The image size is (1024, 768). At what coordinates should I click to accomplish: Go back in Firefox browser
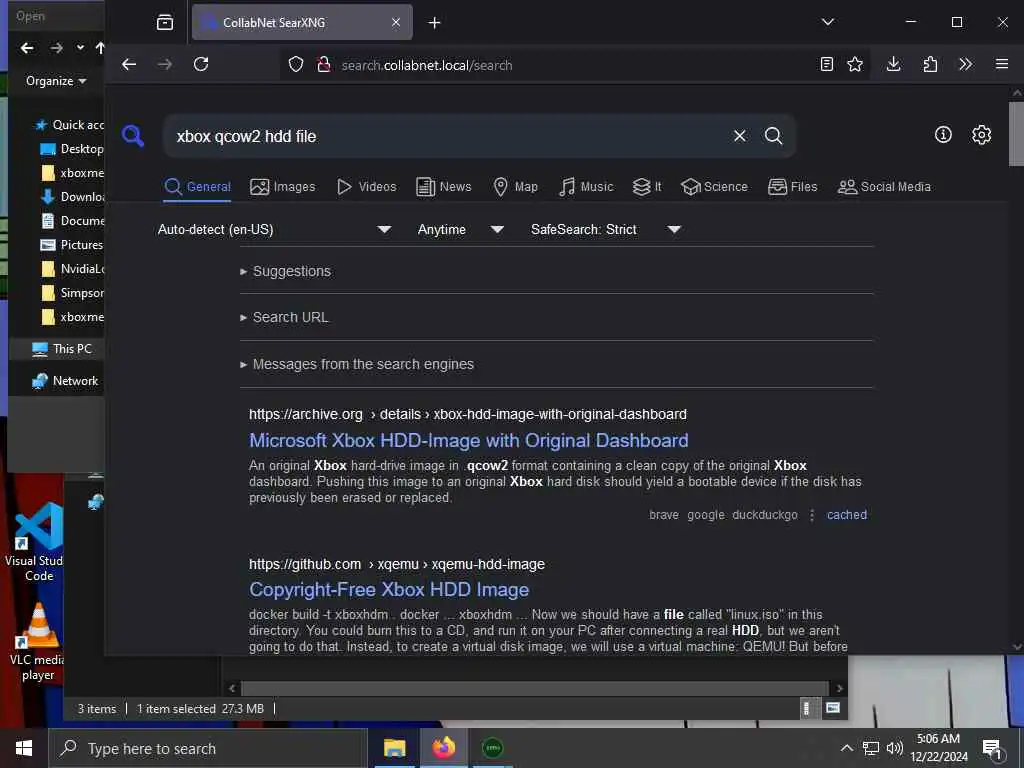(129, 64)
